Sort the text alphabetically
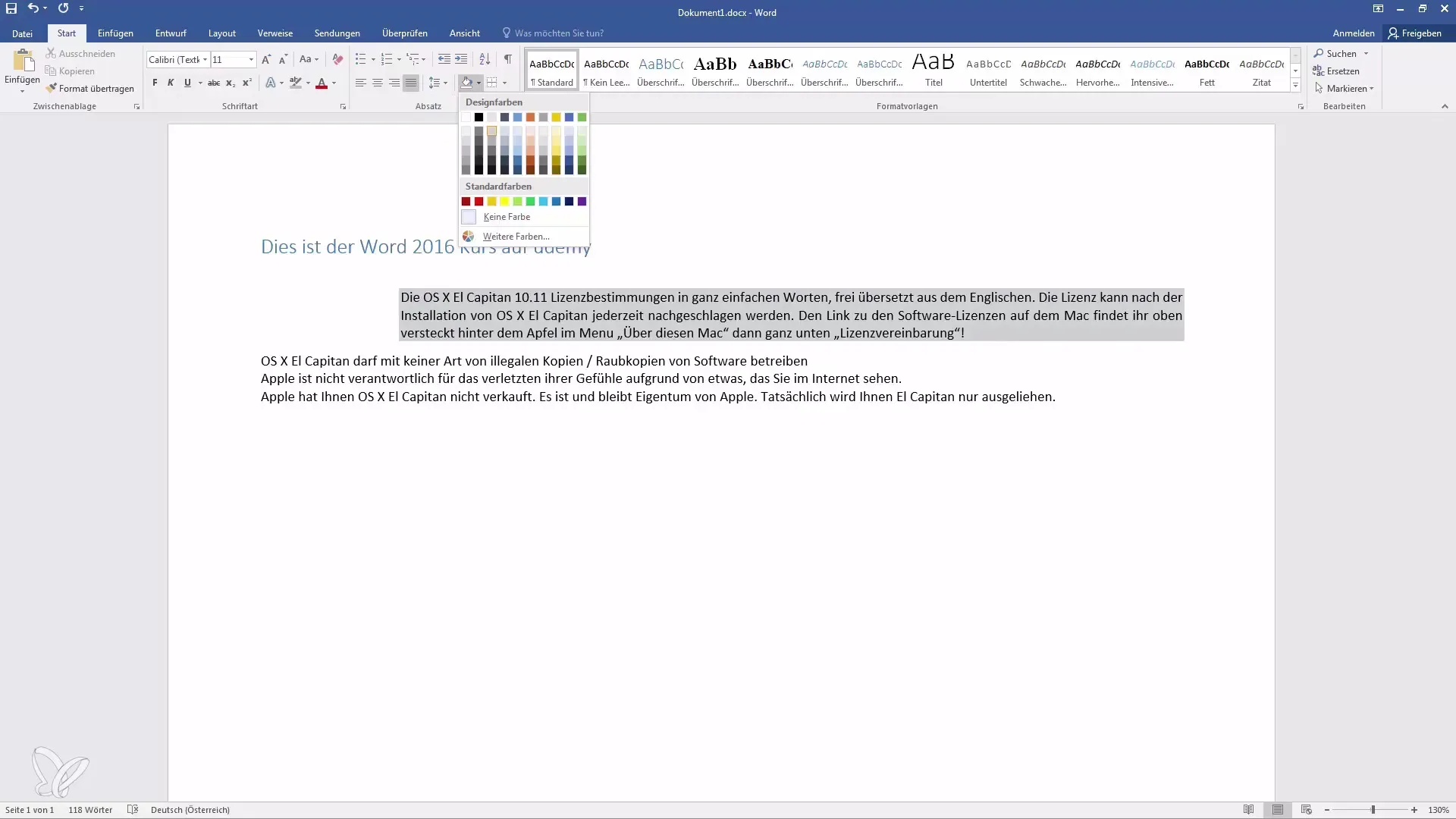Image resolution: width=1456 pixels, height=819 pixels. tap(485, 59)
